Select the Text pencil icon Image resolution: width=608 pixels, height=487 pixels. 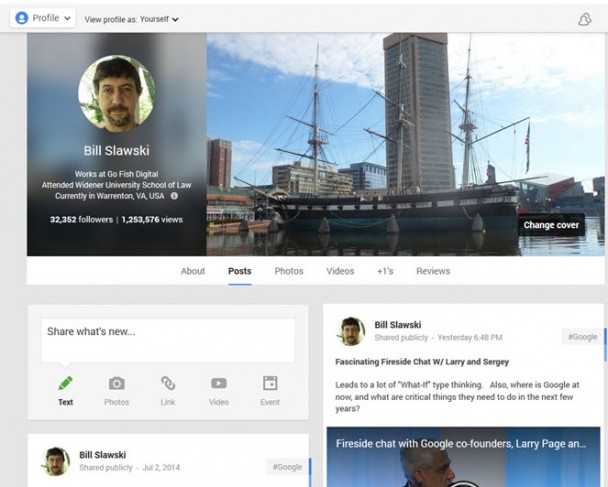click(x=65, y=384)
